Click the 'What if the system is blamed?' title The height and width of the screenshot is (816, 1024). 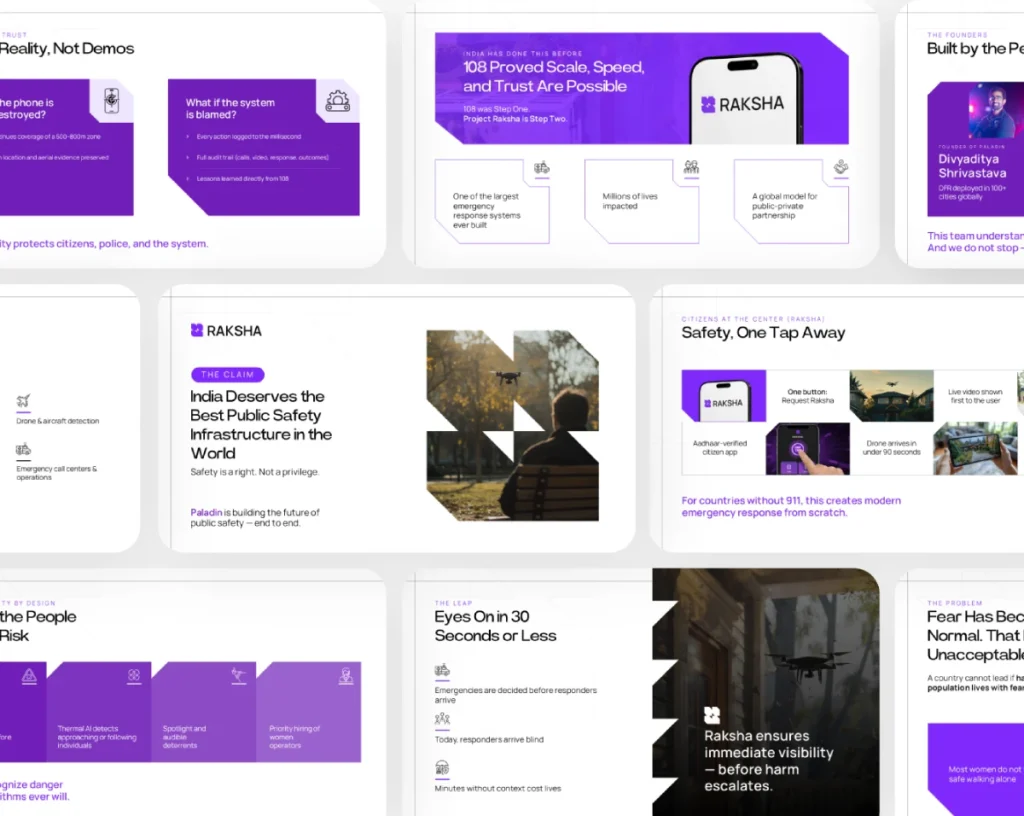tap(231, 108)
